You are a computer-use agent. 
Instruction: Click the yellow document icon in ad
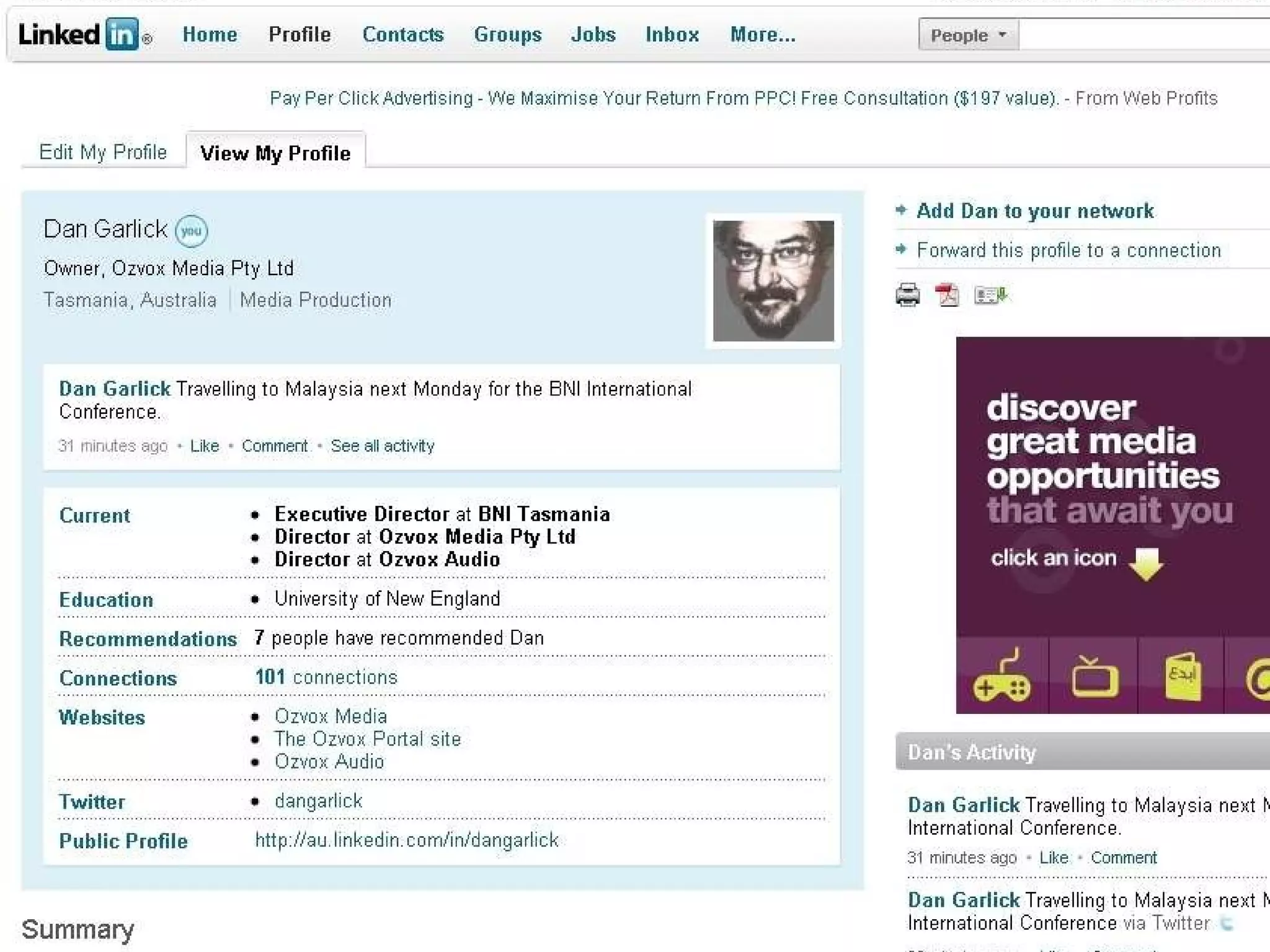click(1182, 676)
